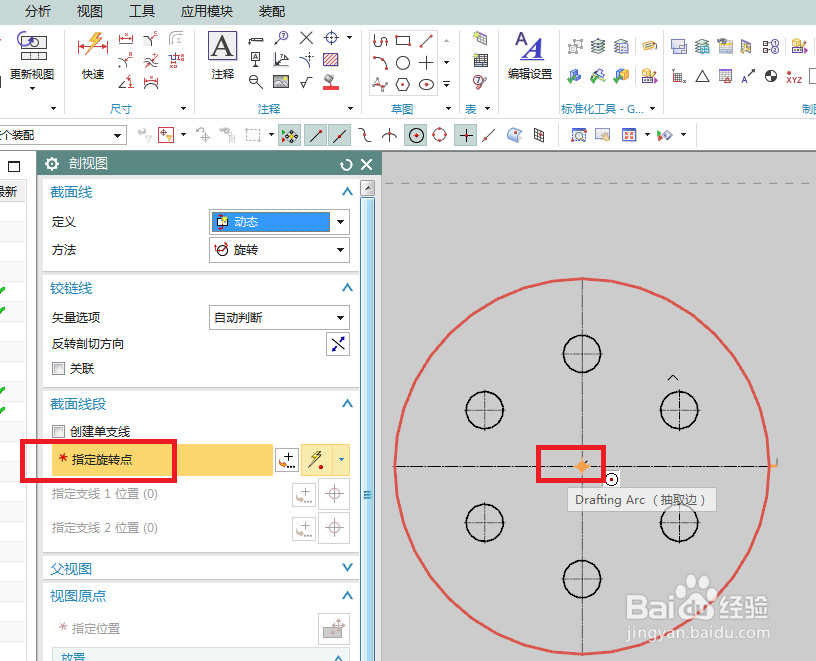Click the dialog scroll up arrow
The width and height of the screenshot is (816, 661).
click(x=367, y=188)
